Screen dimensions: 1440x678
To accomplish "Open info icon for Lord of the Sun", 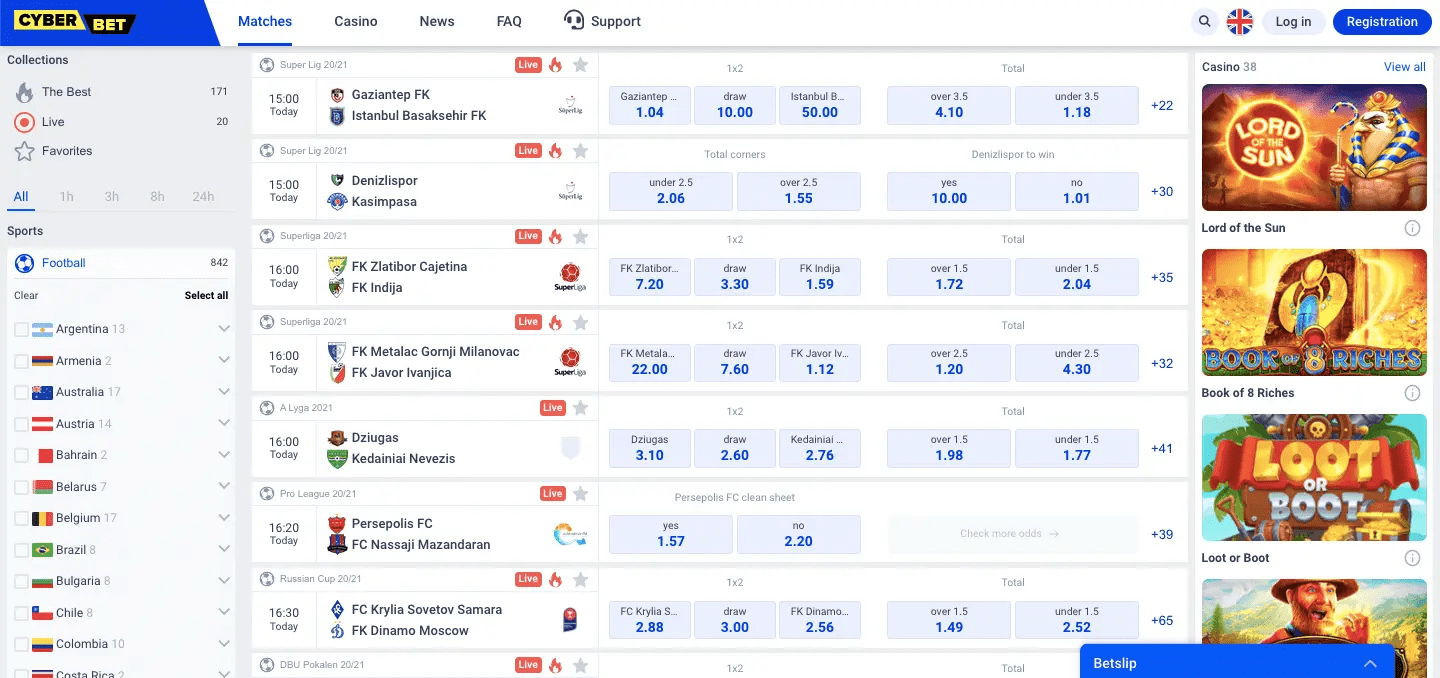I will pos(1412,228).
